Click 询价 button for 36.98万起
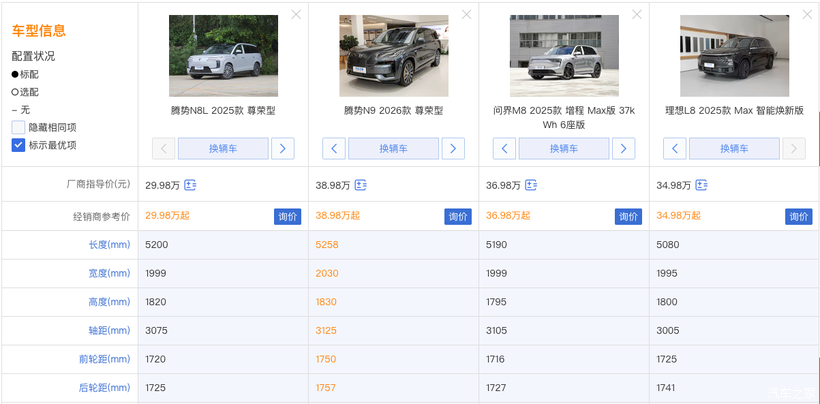The width and height of the screenshot is (820, 404). 628,216
